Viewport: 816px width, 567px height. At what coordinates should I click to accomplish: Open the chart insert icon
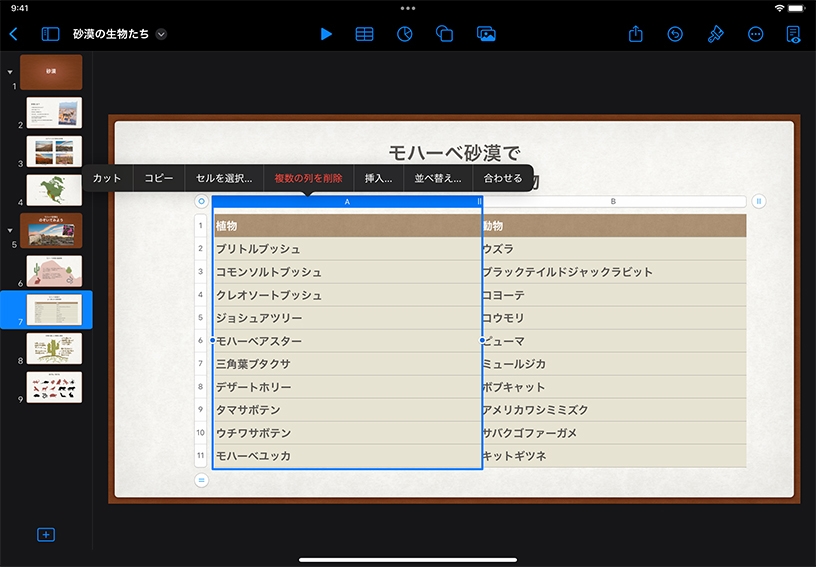point(405,34)
